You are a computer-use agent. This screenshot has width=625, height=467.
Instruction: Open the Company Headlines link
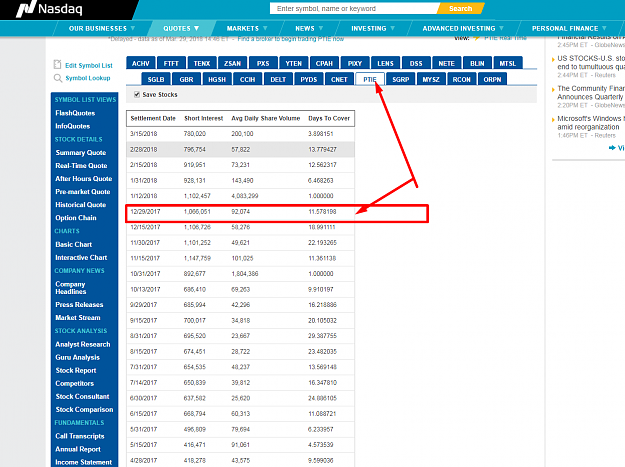tap(71, 288)
